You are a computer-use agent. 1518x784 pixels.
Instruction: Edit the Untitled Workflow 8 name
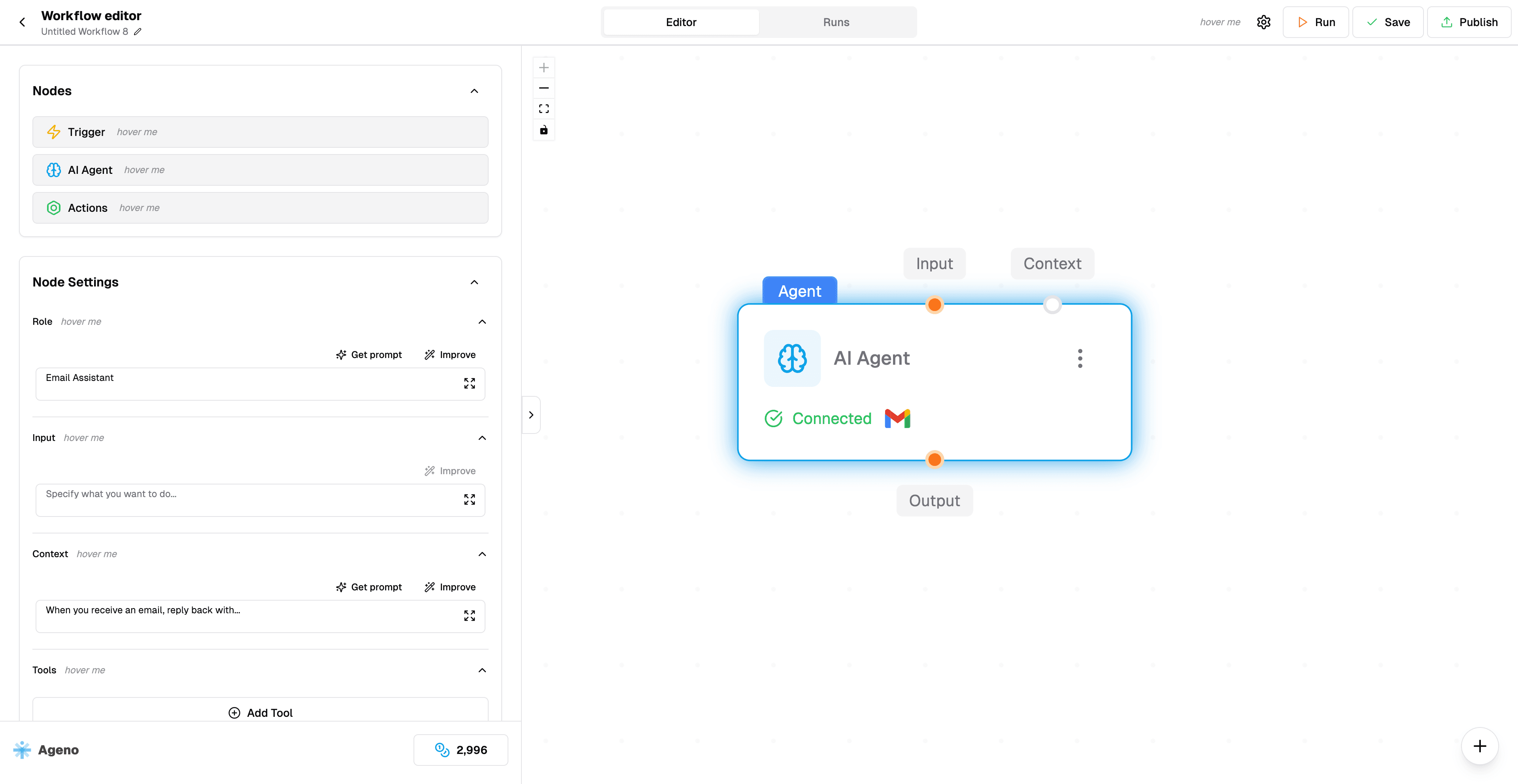tap(138, 32)
